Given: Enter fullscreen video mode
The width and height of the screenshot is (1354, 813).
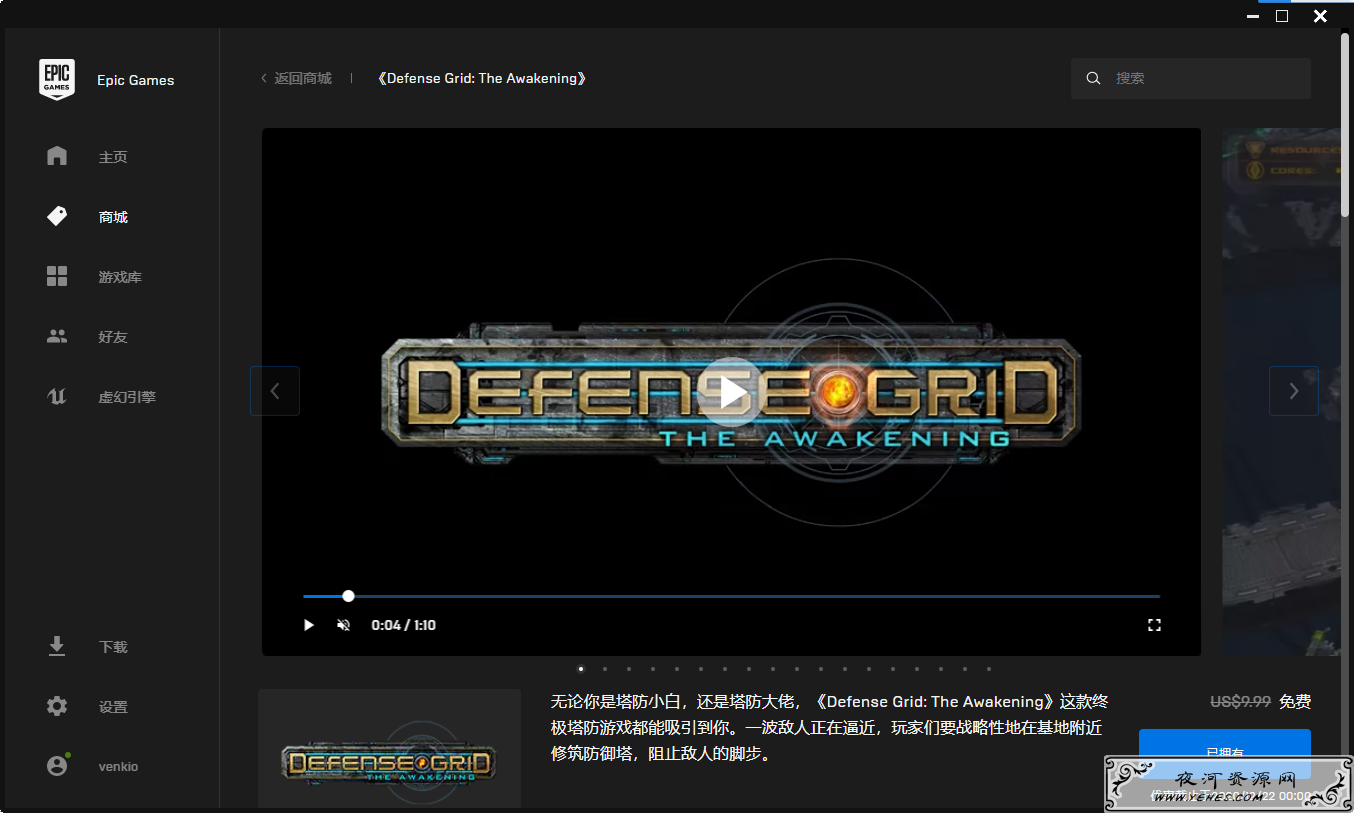Looking at the screenshot, I should coord(1154,625).
